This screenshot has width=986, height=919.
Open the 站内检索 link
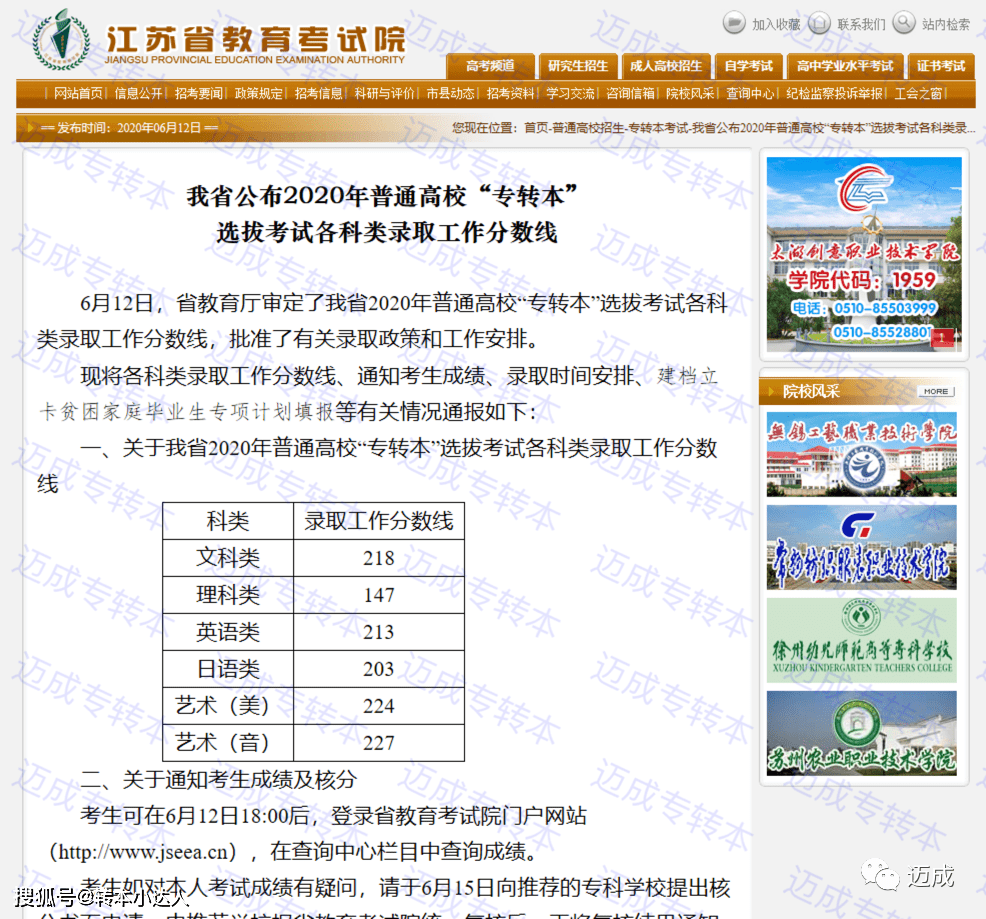(946, 25)
